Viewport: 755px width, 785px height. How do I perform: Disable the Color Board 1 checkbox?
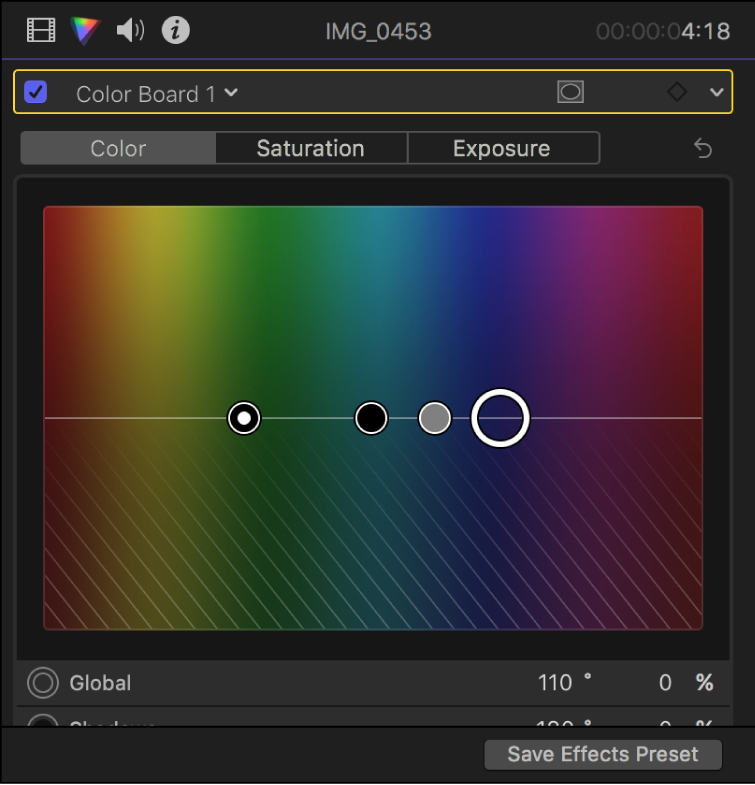[x=36, y=93]
